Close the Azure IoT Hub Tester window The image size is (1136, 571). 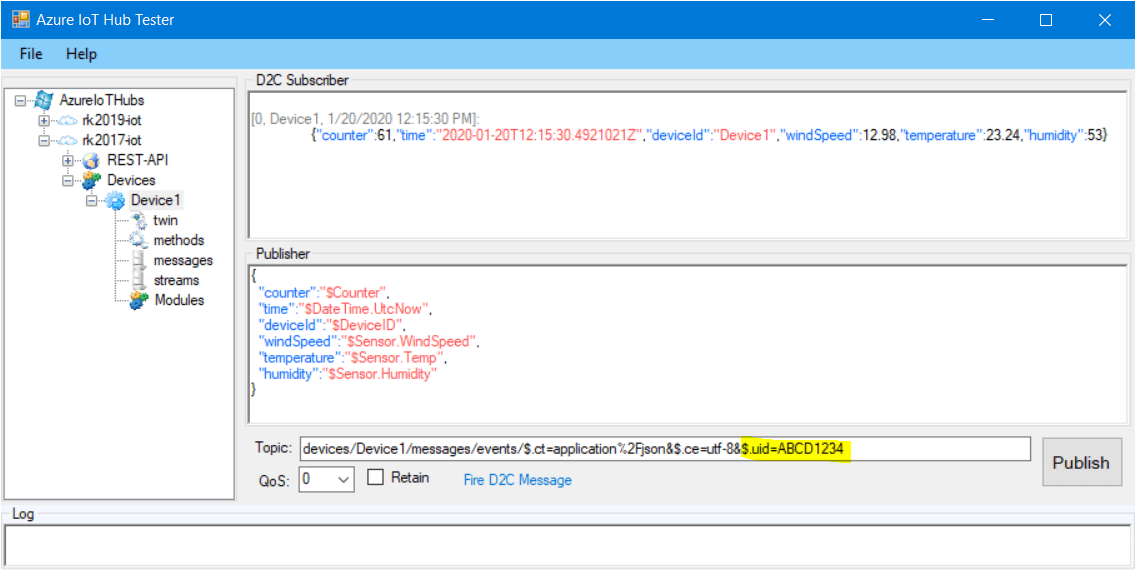coord(1105,20)
